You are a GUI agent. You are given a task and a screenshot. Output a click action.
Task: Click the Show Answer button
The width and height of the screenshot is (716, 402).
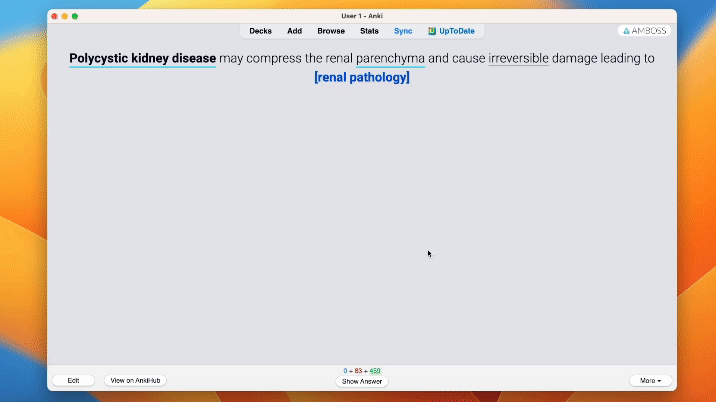point(362,381)
